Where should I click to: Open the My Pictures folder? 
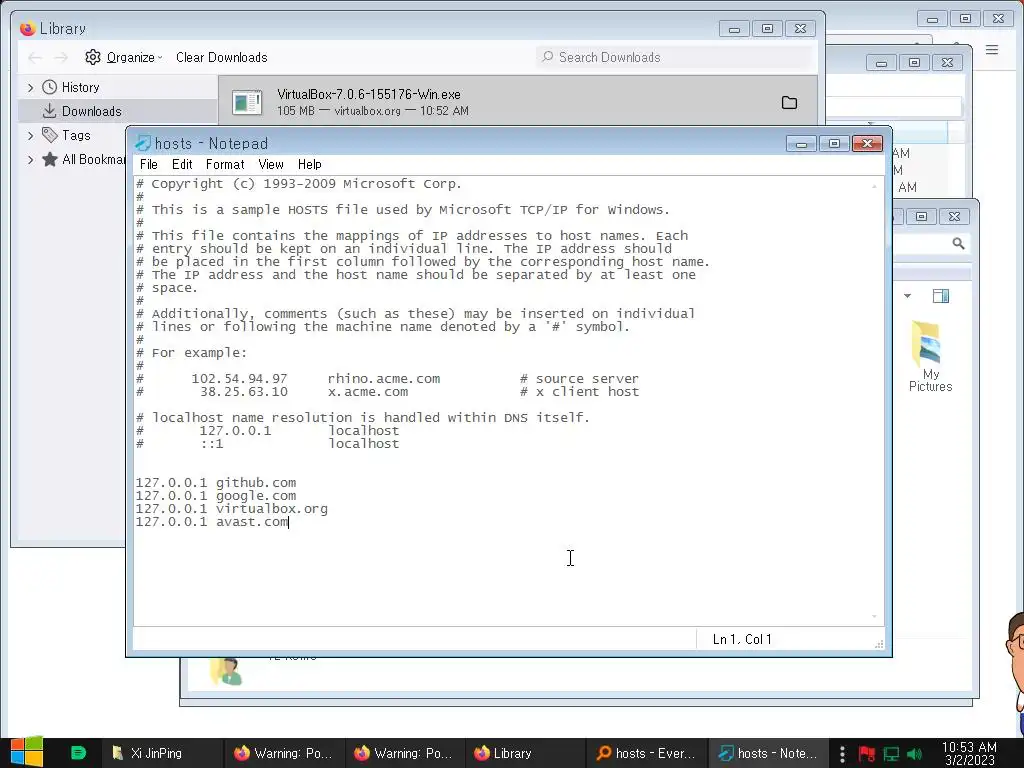point(930,356)
